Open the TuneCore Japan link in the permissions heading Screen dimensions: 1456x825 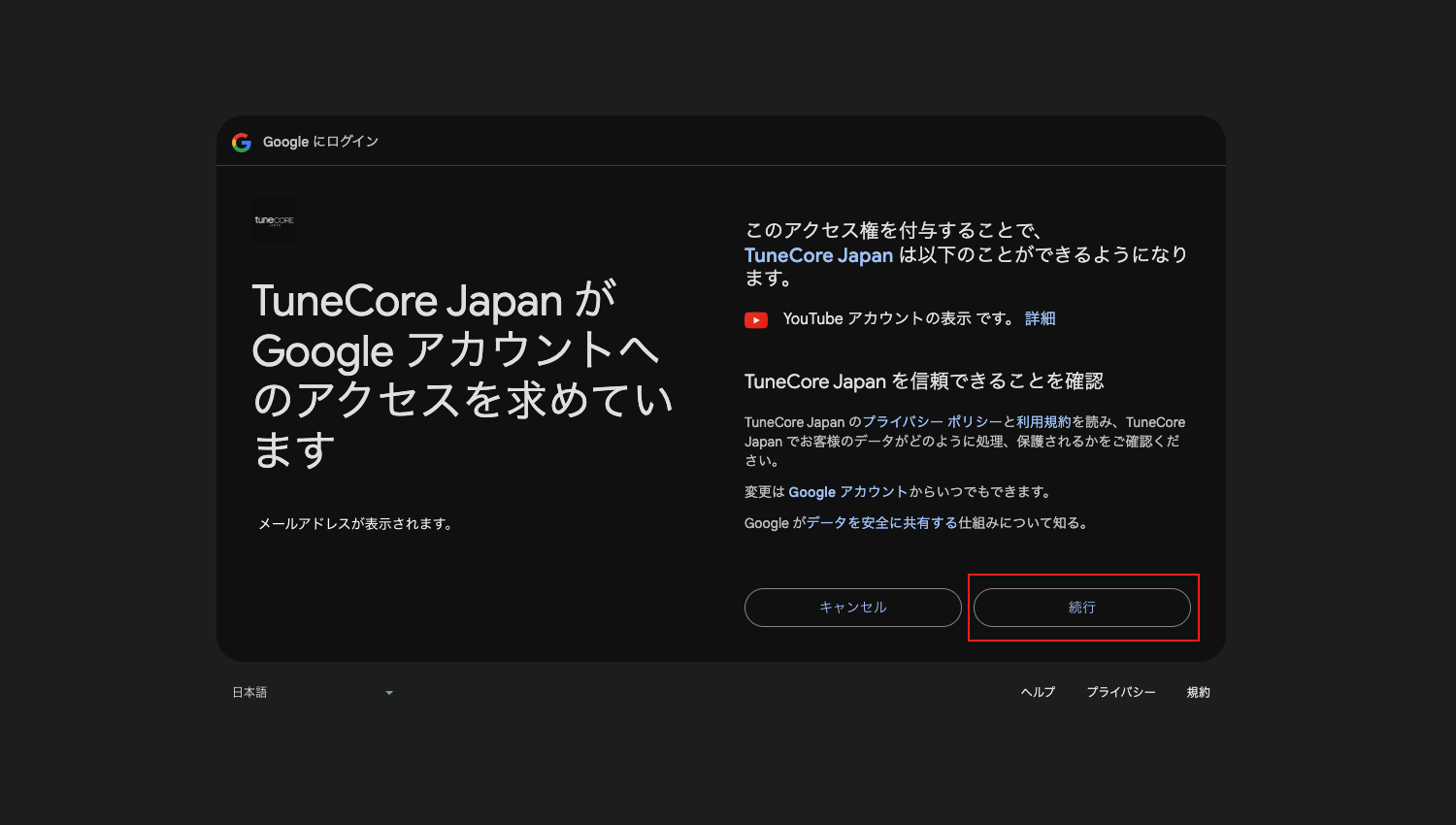tap(818, 255)
